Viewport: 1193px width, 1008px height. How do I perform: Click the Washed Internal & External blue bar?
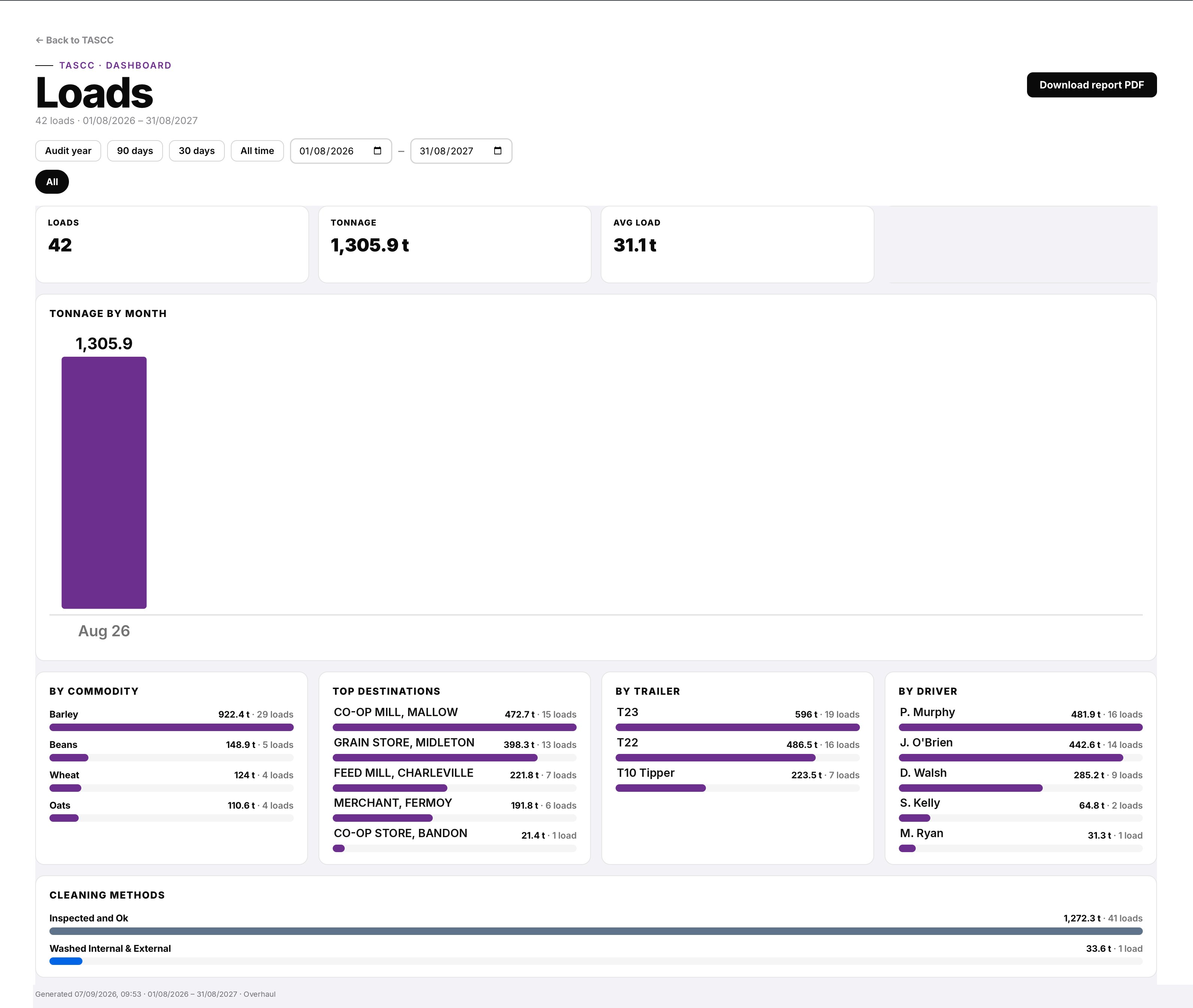(66, 961)
